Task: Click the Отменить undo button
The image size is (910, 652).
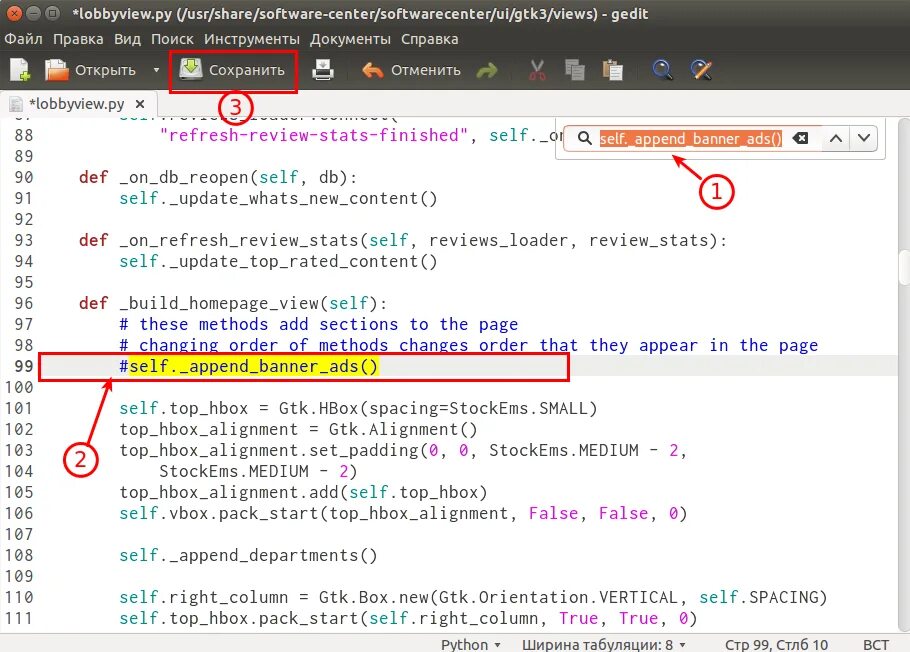Action: [411, 70]
